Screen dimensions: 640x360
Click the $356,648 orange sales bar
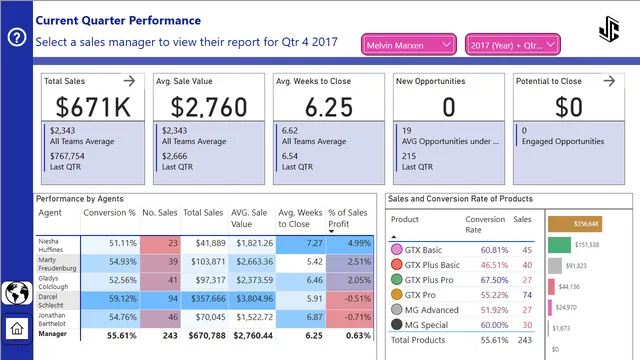coord(575,224)
